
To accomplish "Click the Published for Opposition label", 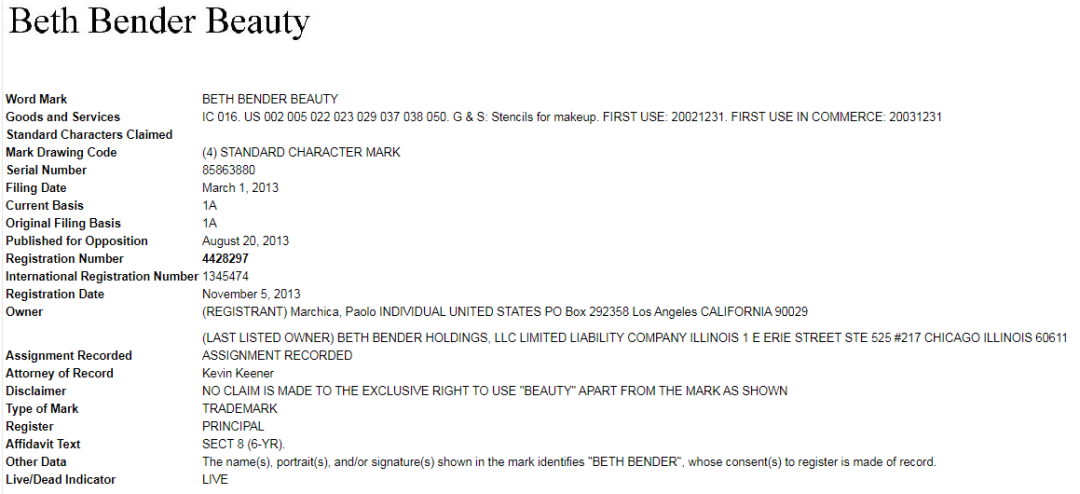I will [x=76, y=241].
